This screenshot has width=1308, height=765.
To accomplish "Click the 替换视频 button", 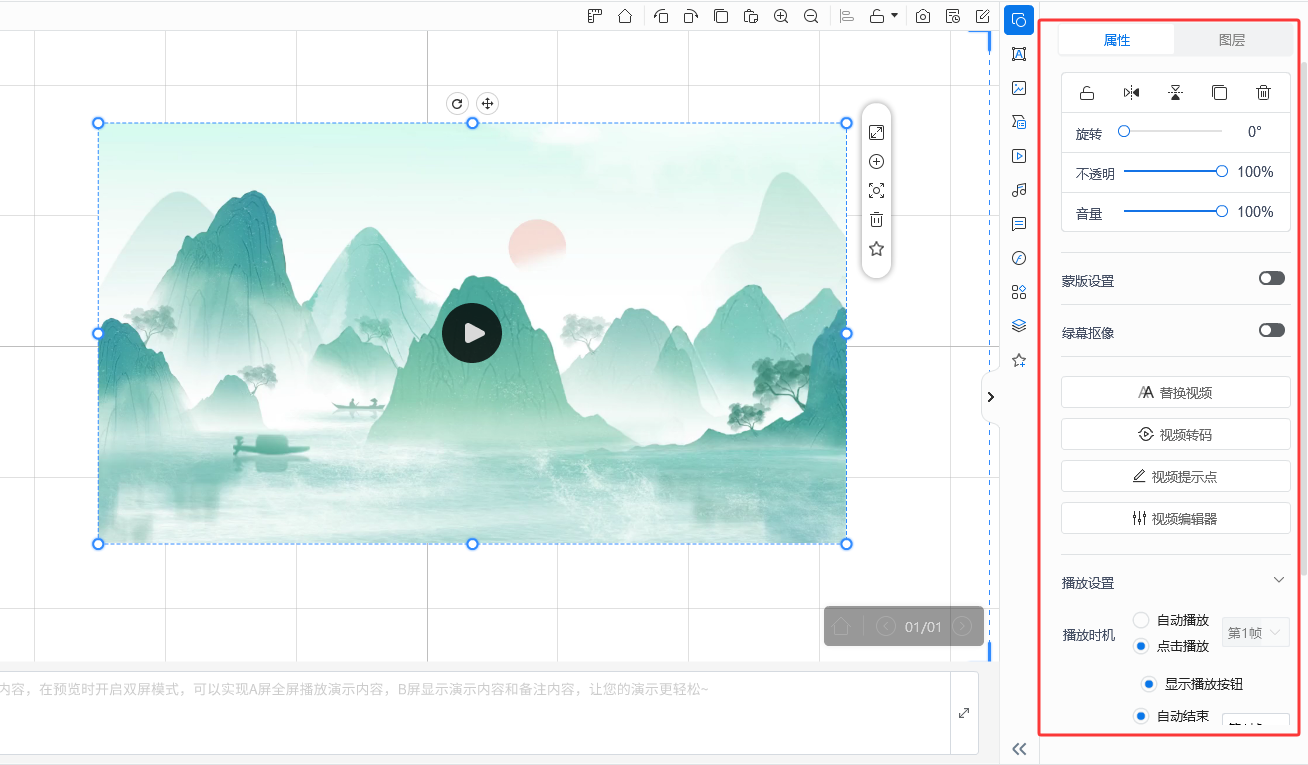I will (1175, 393).
